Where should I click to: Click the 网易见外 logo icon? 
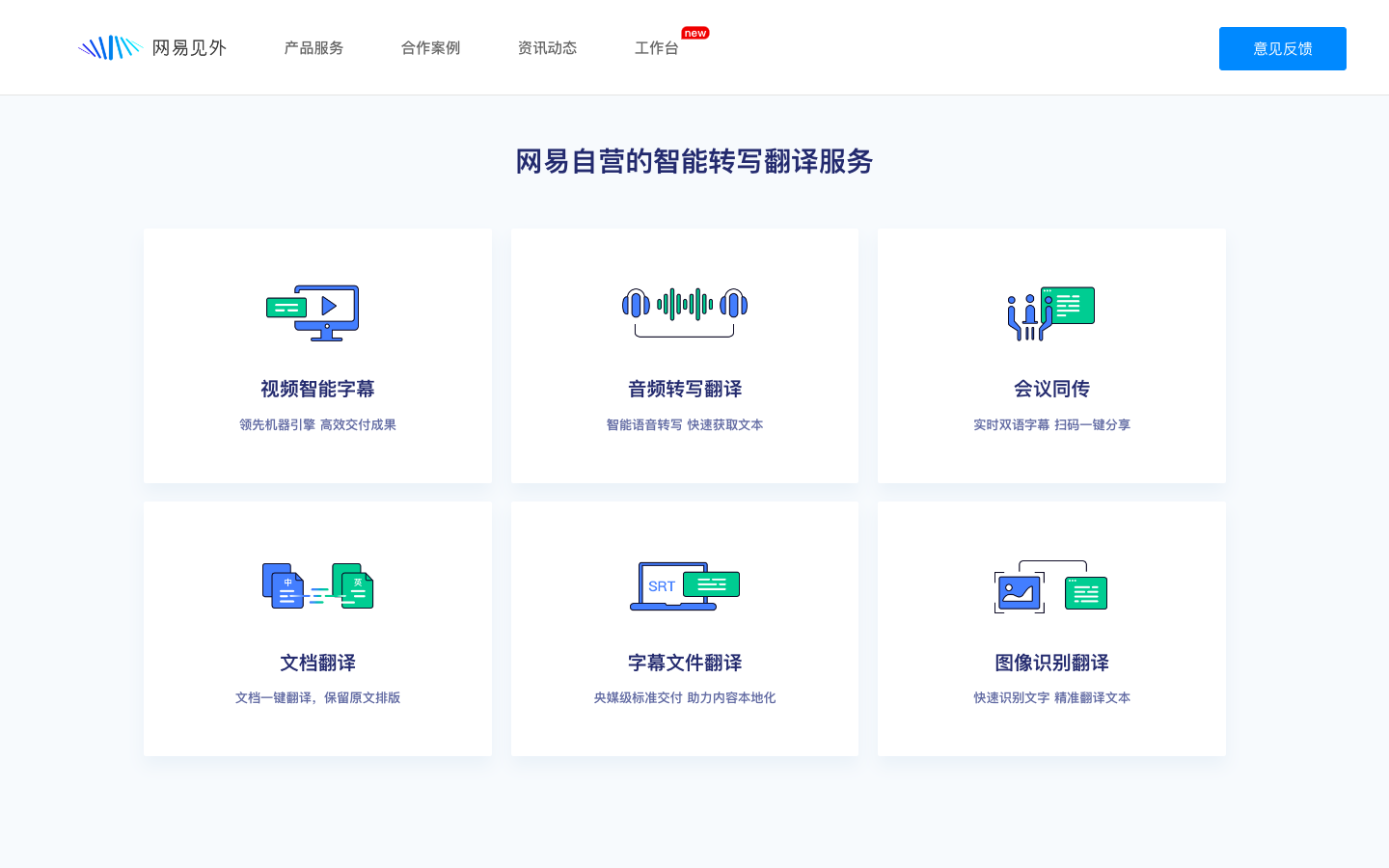click(x=110, y=46)
